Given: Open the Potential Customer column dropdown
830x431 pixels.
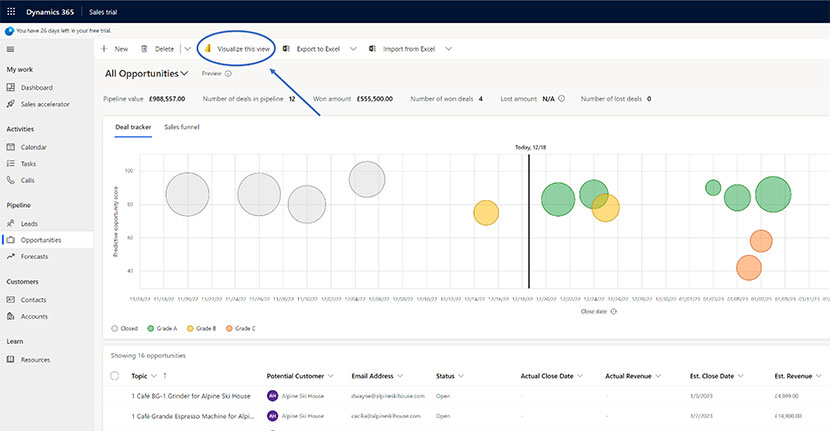Looking at the screenshot, I should point(331,376).
